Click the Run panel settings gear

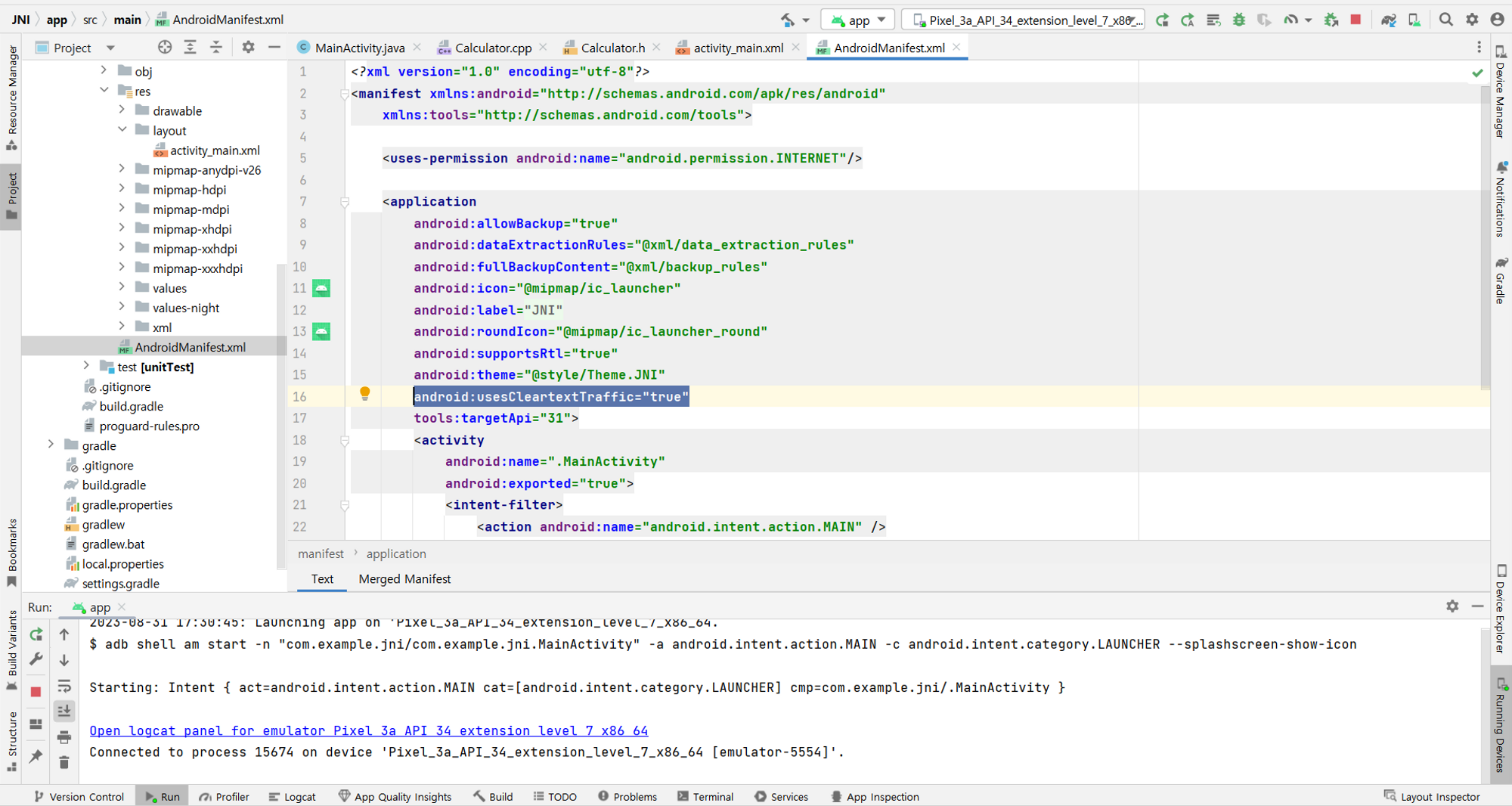pos(1452,606)
